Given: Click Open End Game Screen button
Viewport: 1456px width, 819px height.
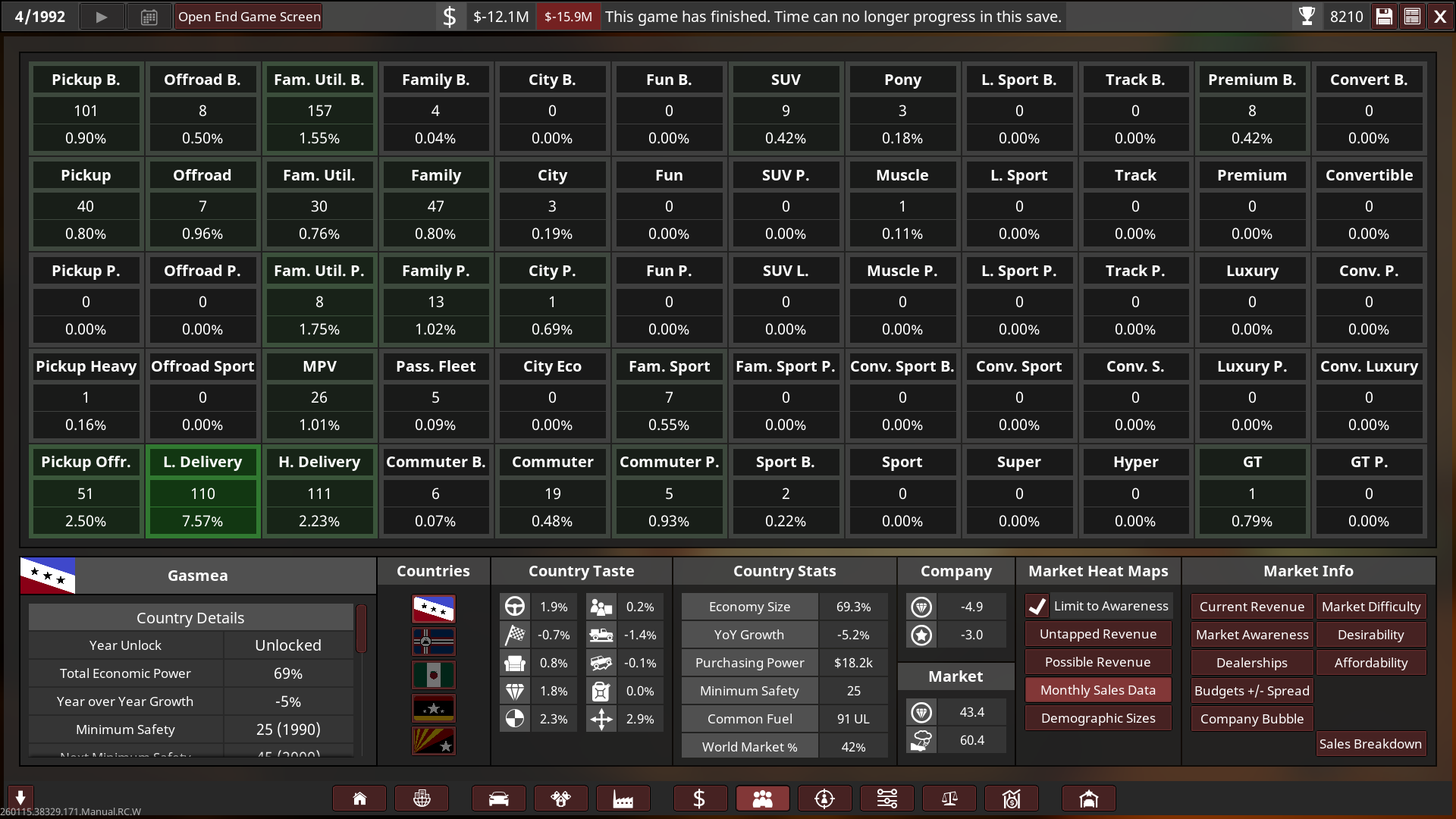Looking at the screenshot, I should (249, 17).
